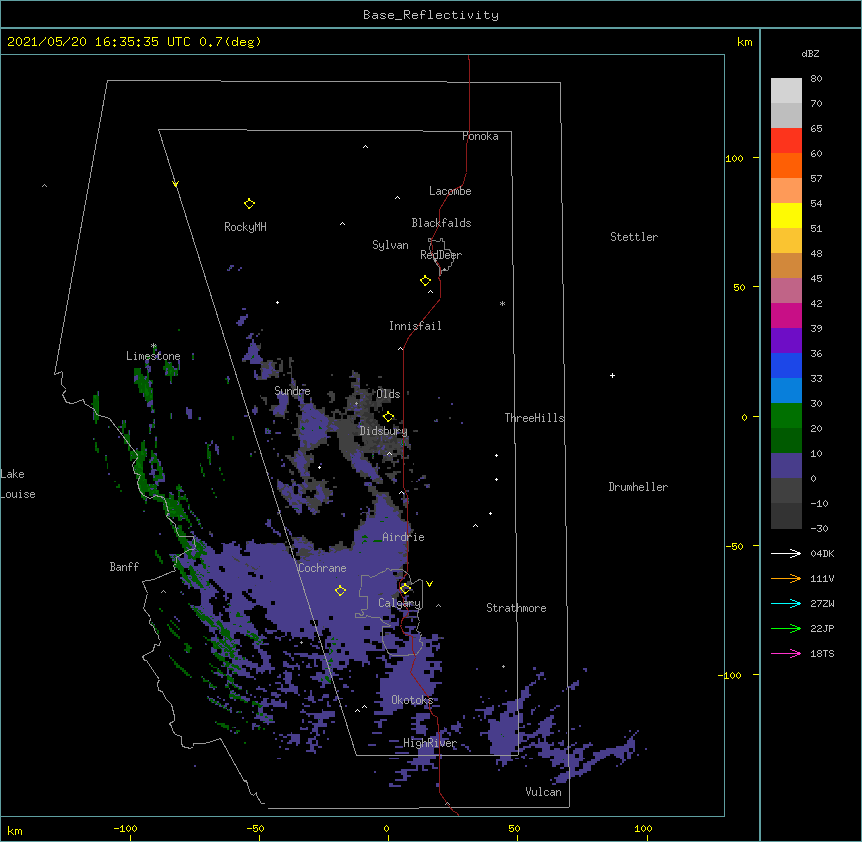Click the Lake Louise label
Screen dimensions: 862x842
[x=18, y=484]
